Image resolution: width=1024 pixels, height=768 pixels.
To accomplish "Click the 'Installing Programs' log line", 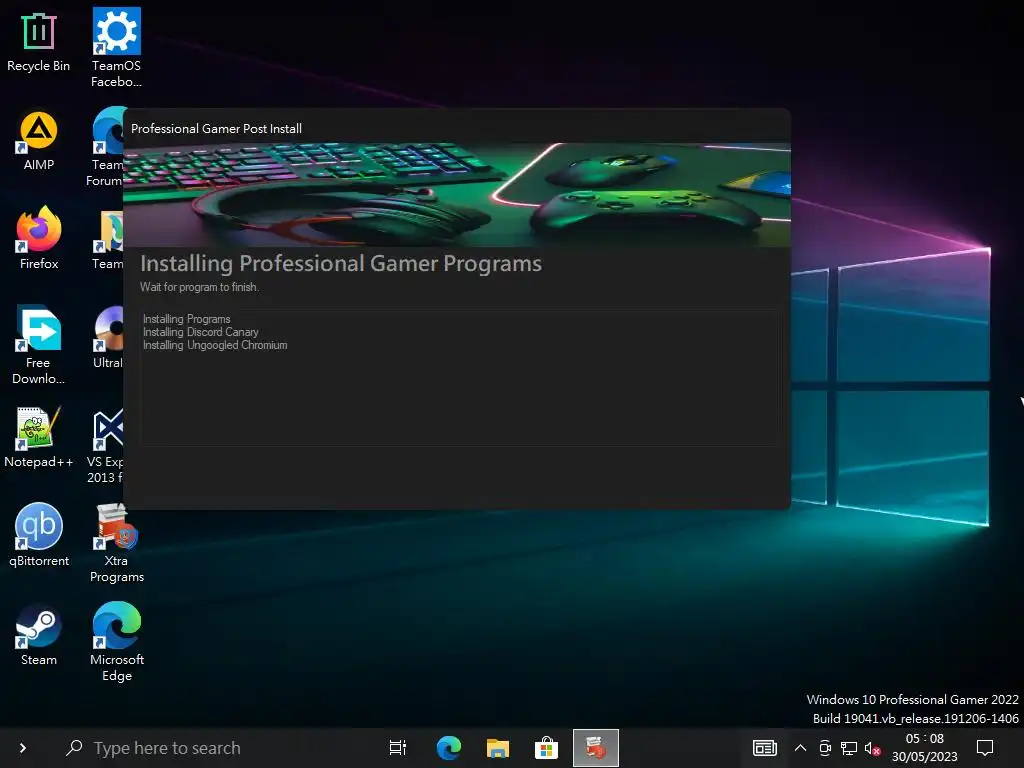I will point(186,319).
